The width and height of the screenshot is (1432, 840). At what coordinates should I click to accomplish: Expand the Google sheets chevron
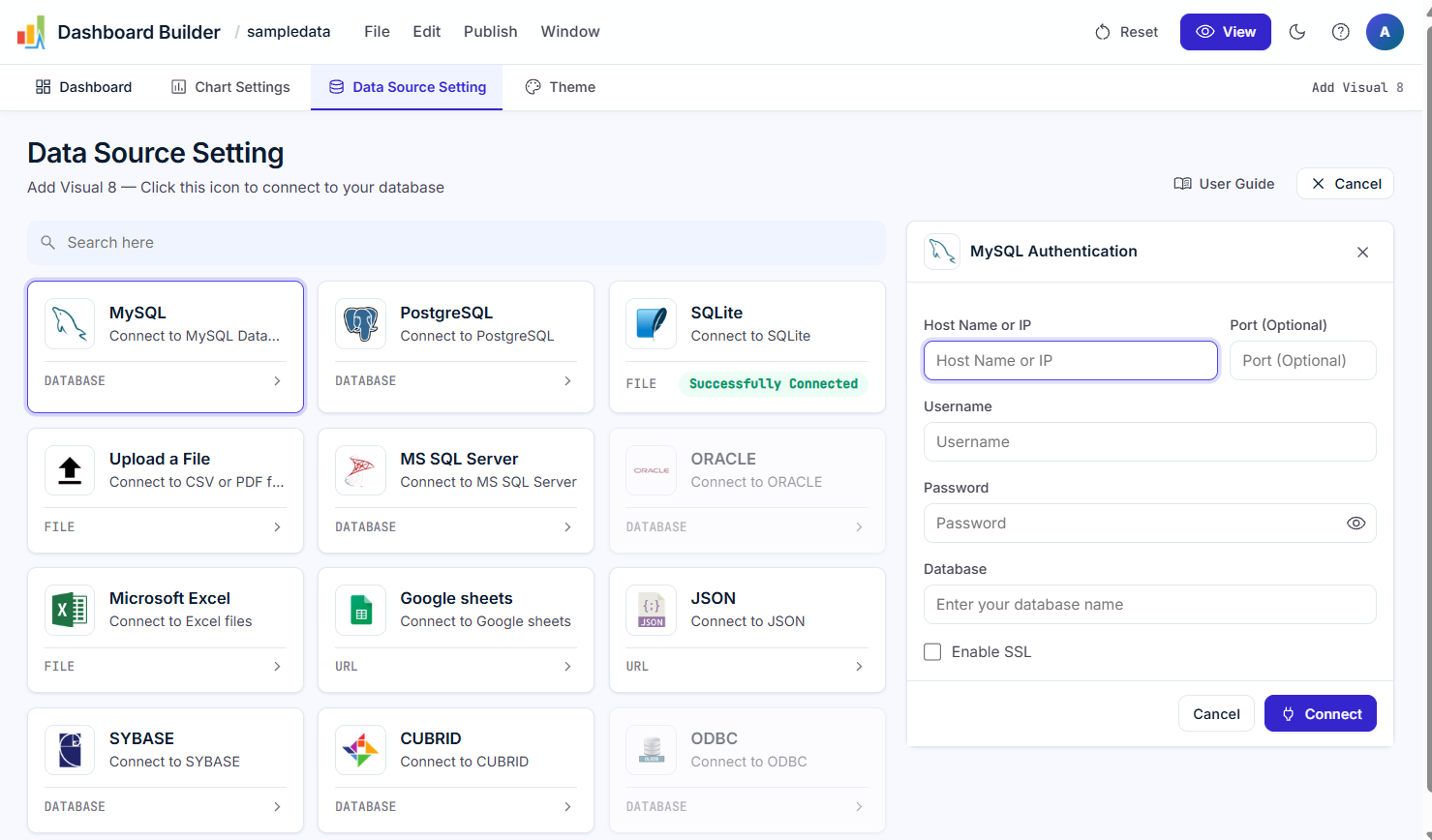pyautogui.click(x=567, y=667)
